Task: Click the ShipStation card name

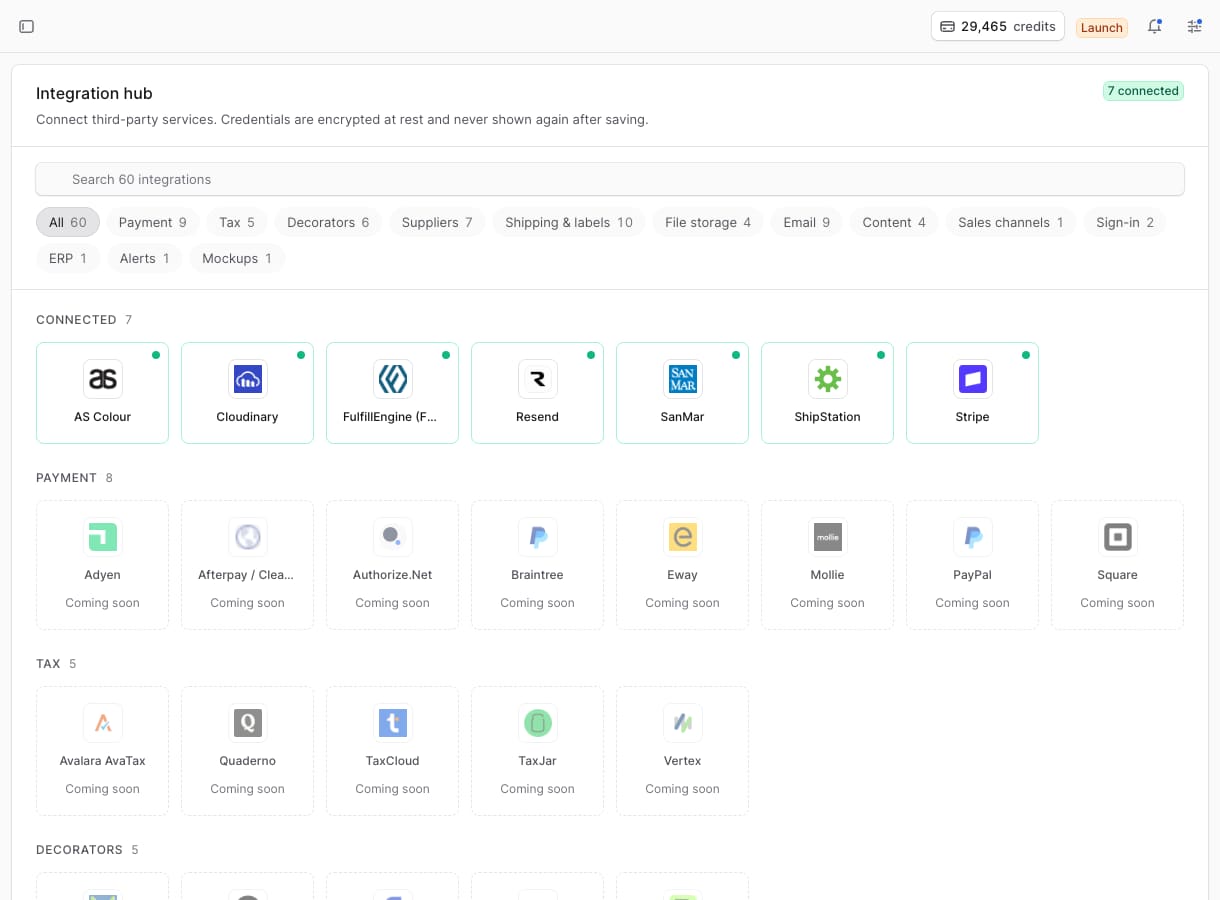Action: tap(828, 417)
